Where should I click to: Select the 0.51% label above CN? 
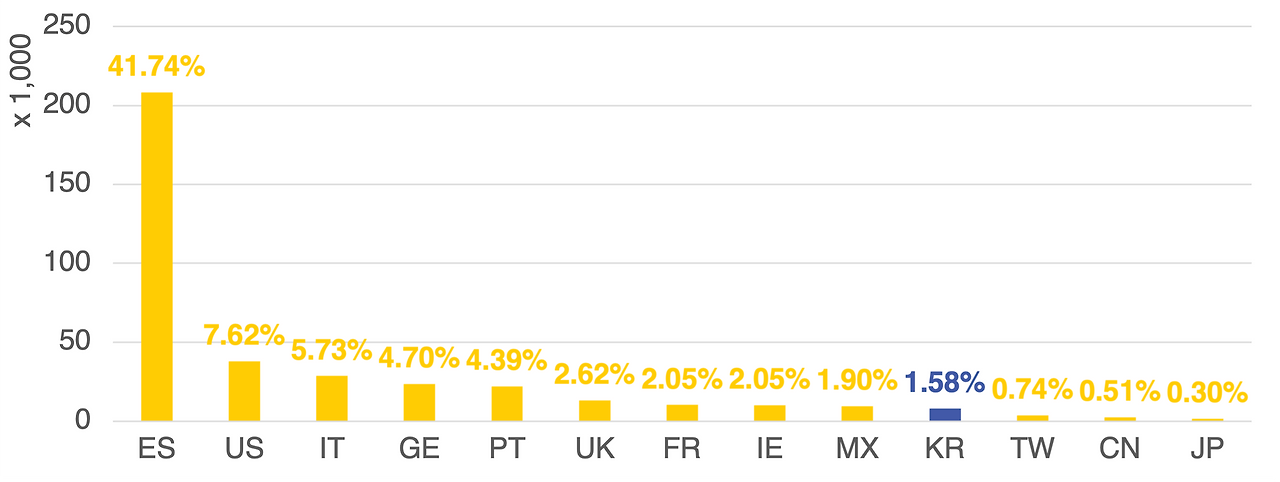click(x=1120, y=391)
